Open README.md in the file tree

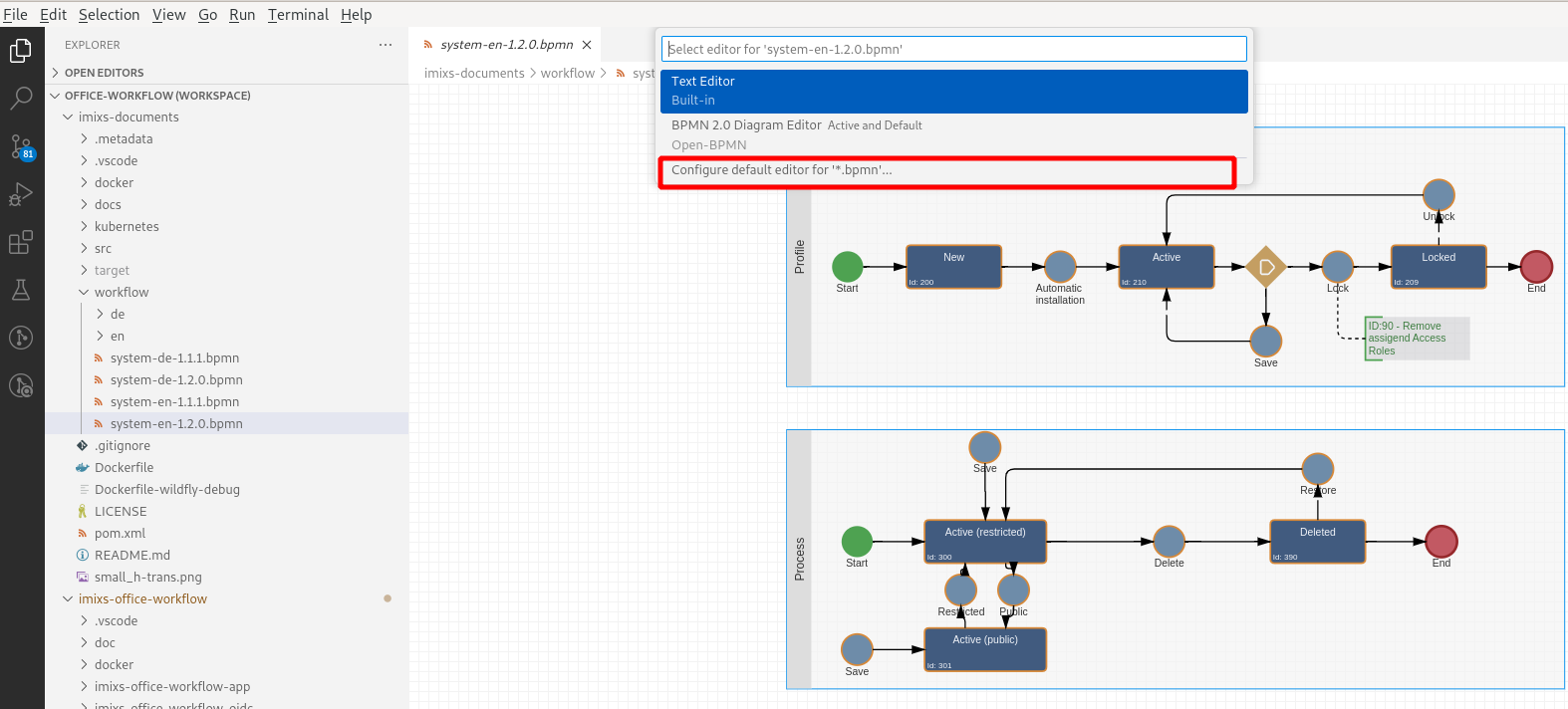pos(131,556)
